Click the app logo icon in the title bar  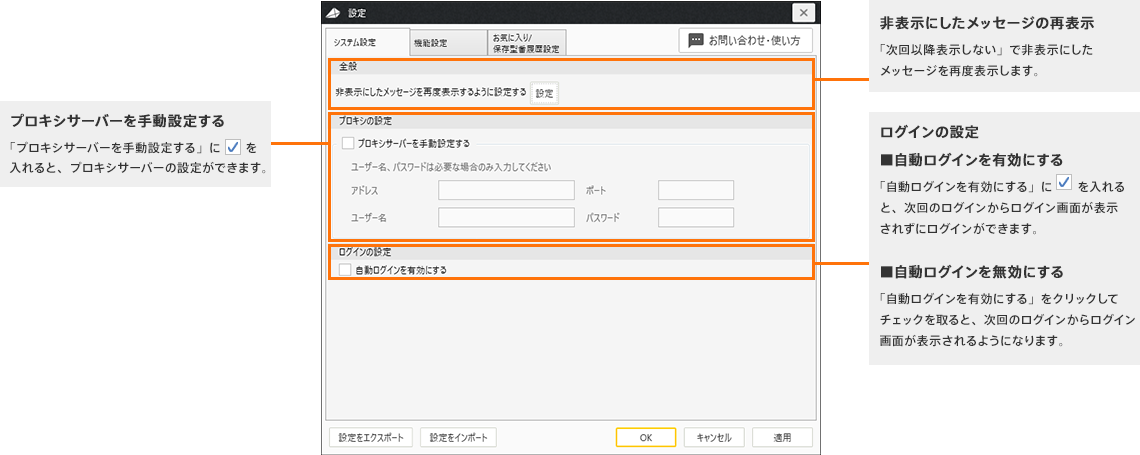(x=335, y=13)
